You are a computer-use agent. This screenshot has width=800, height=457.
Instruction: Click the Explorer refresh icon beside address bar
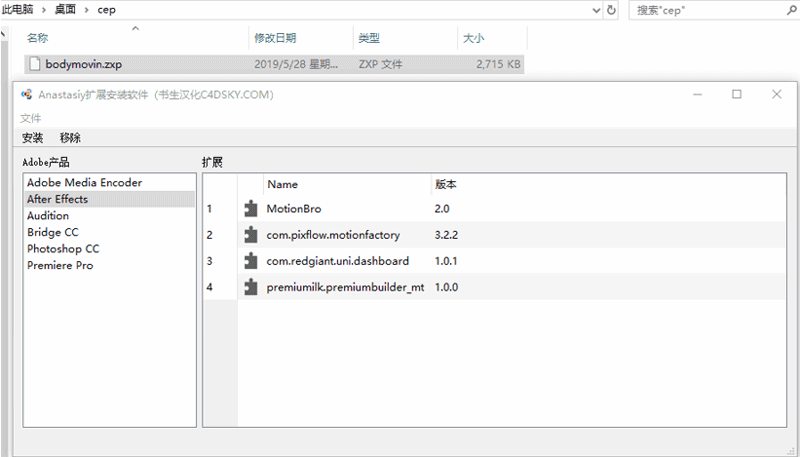click(611, 10)
